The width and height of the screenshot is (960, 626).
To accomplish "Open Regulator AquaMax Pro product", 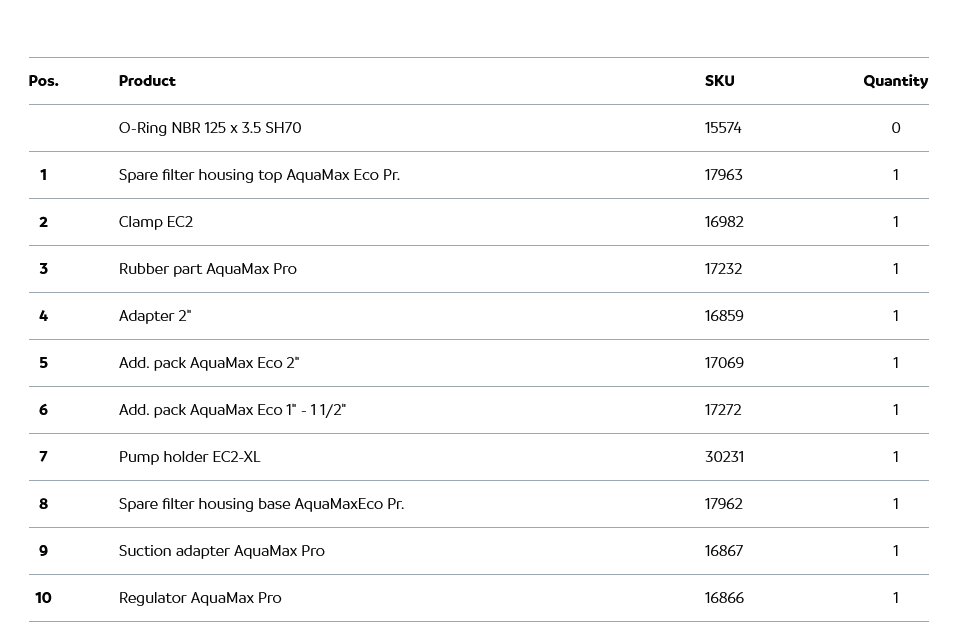I will [200, 598].
